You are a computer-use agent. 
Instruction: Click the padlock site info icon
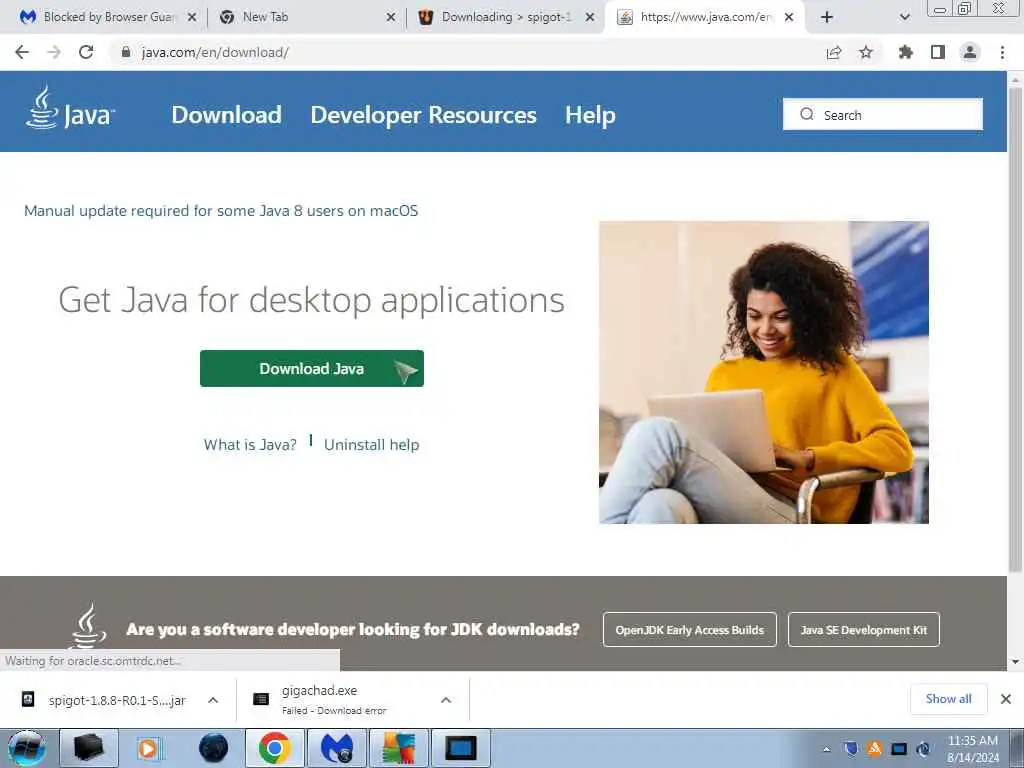(x=125, y=52)
